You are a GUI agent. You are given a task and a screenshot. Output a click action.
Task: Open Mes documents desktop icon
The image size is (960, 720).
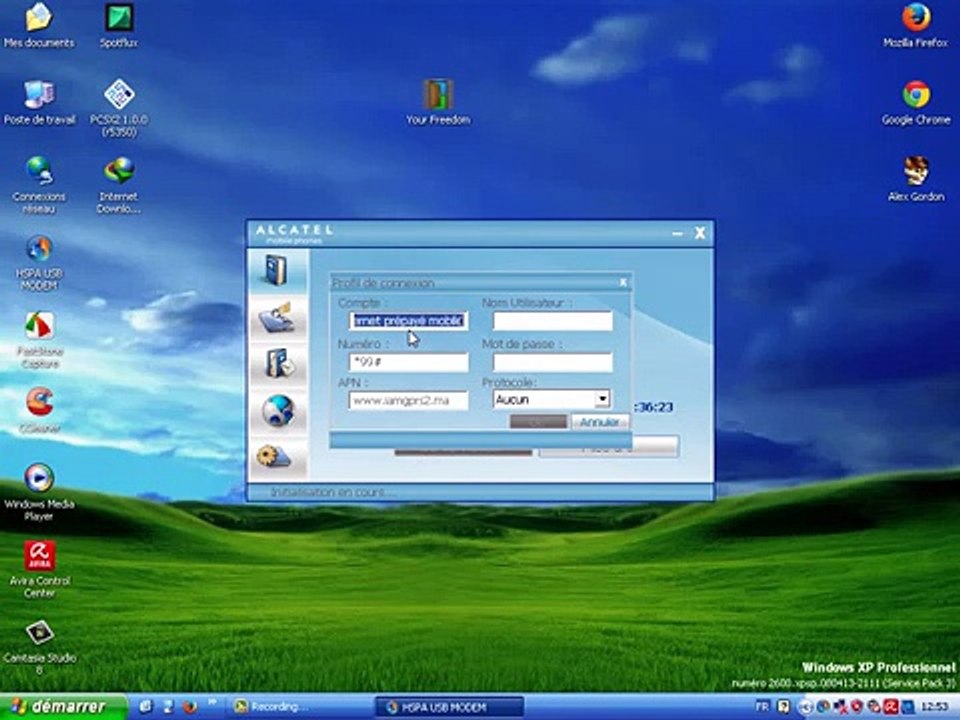click(39, 26)
